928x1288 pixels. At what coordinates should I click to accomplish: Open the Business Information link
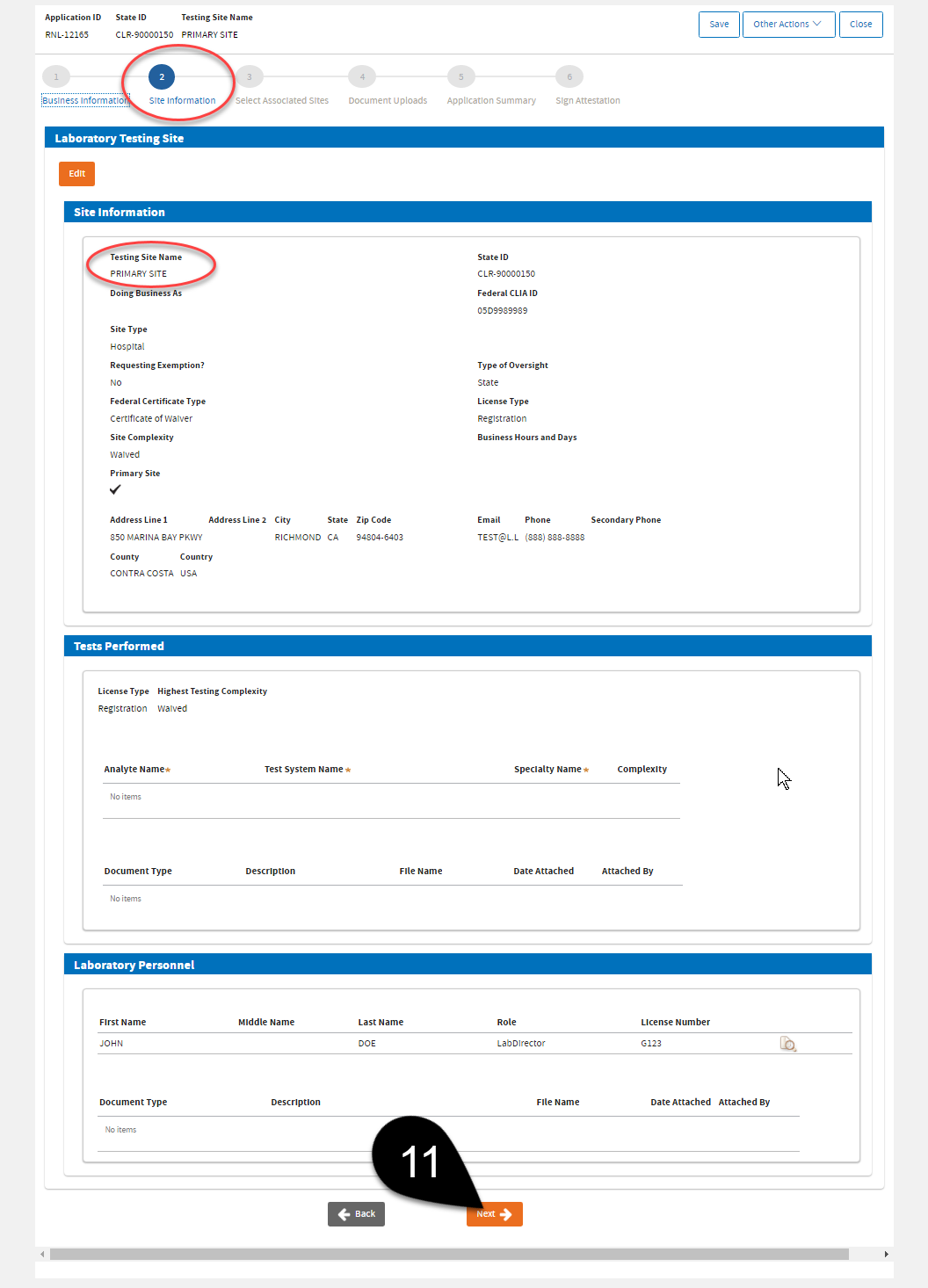pyautogui.click(x=84, y=100)
